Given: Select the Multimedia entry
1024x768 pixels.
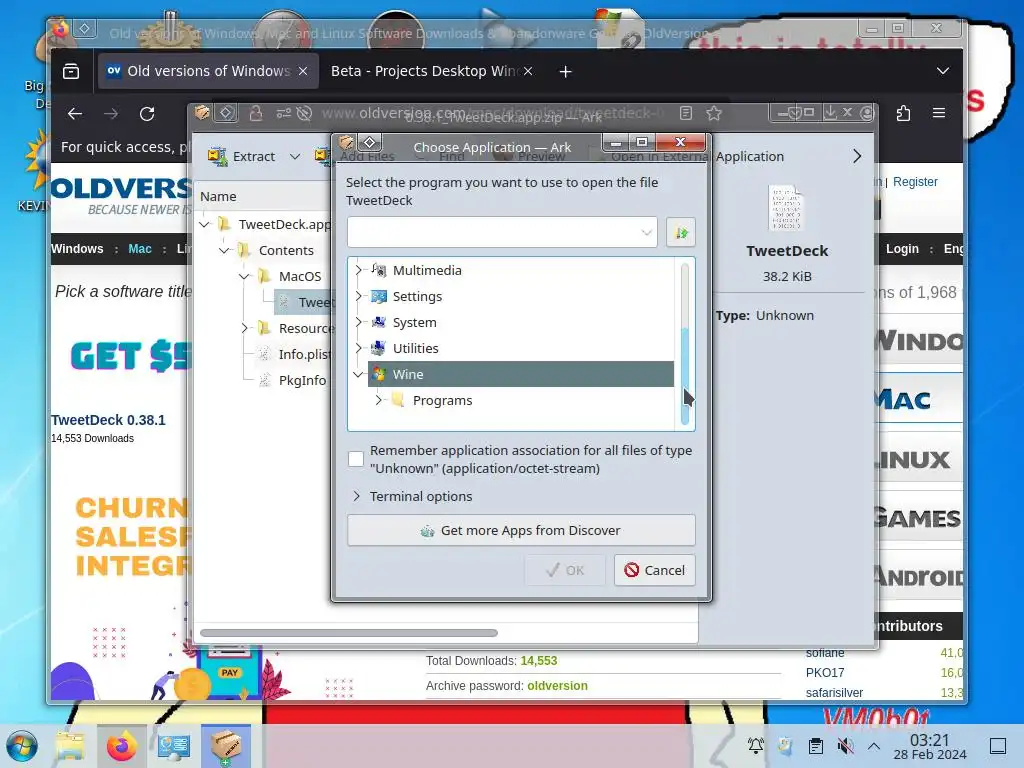Looking at the screenshot, I should click(427, 270).
